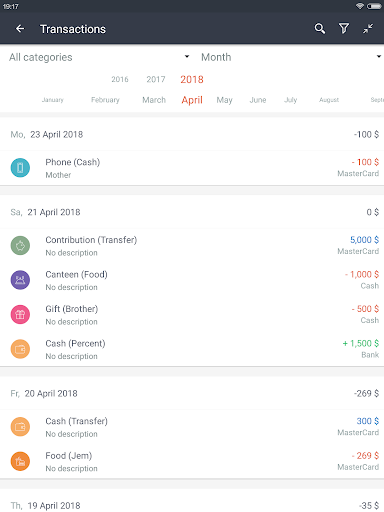Viewport: 384px width, 512px height.
Task: Switch to the month of March
Action: 154,100
